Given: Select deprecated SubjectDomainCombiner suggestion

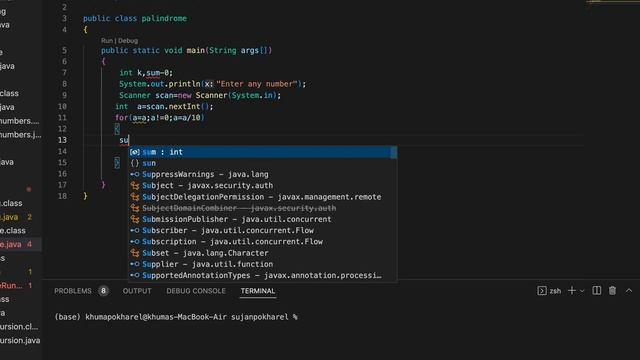Looking at the screenshot, I should point(262,208).
